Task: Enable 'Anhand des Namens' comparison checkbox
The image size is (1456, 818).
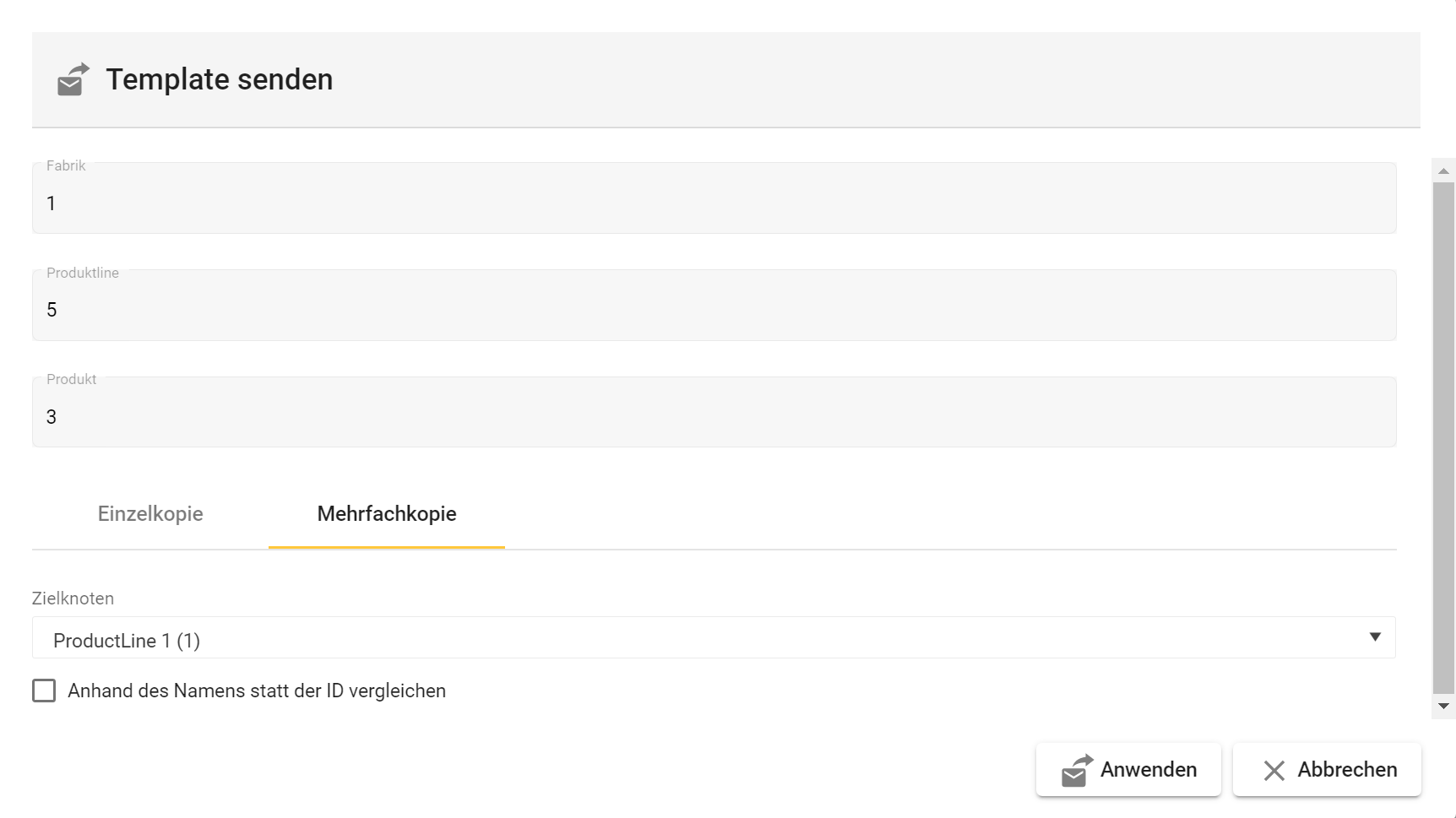Action: coord(44,691)
